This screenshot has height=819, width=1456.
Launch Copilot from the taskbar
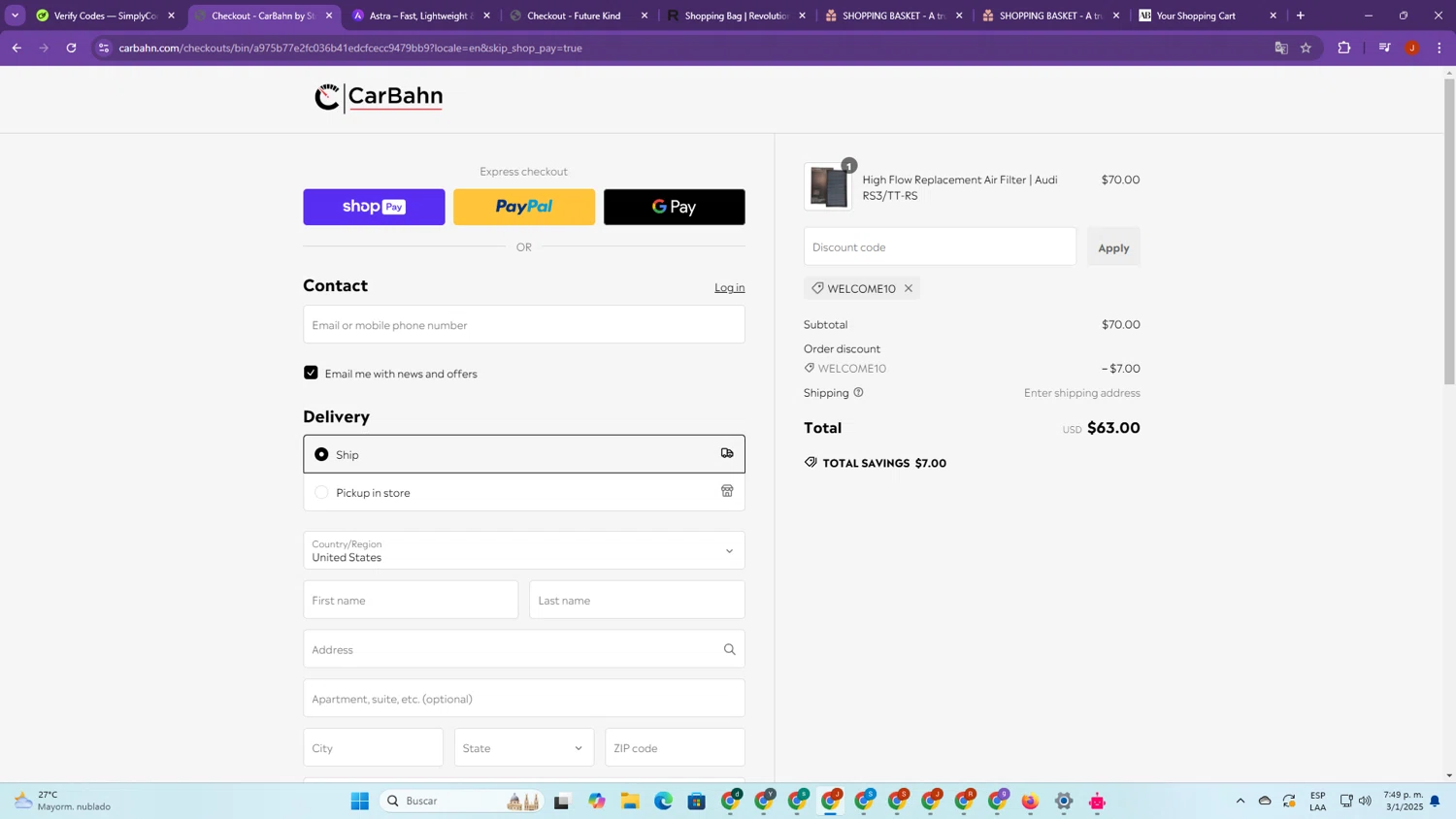596,801
